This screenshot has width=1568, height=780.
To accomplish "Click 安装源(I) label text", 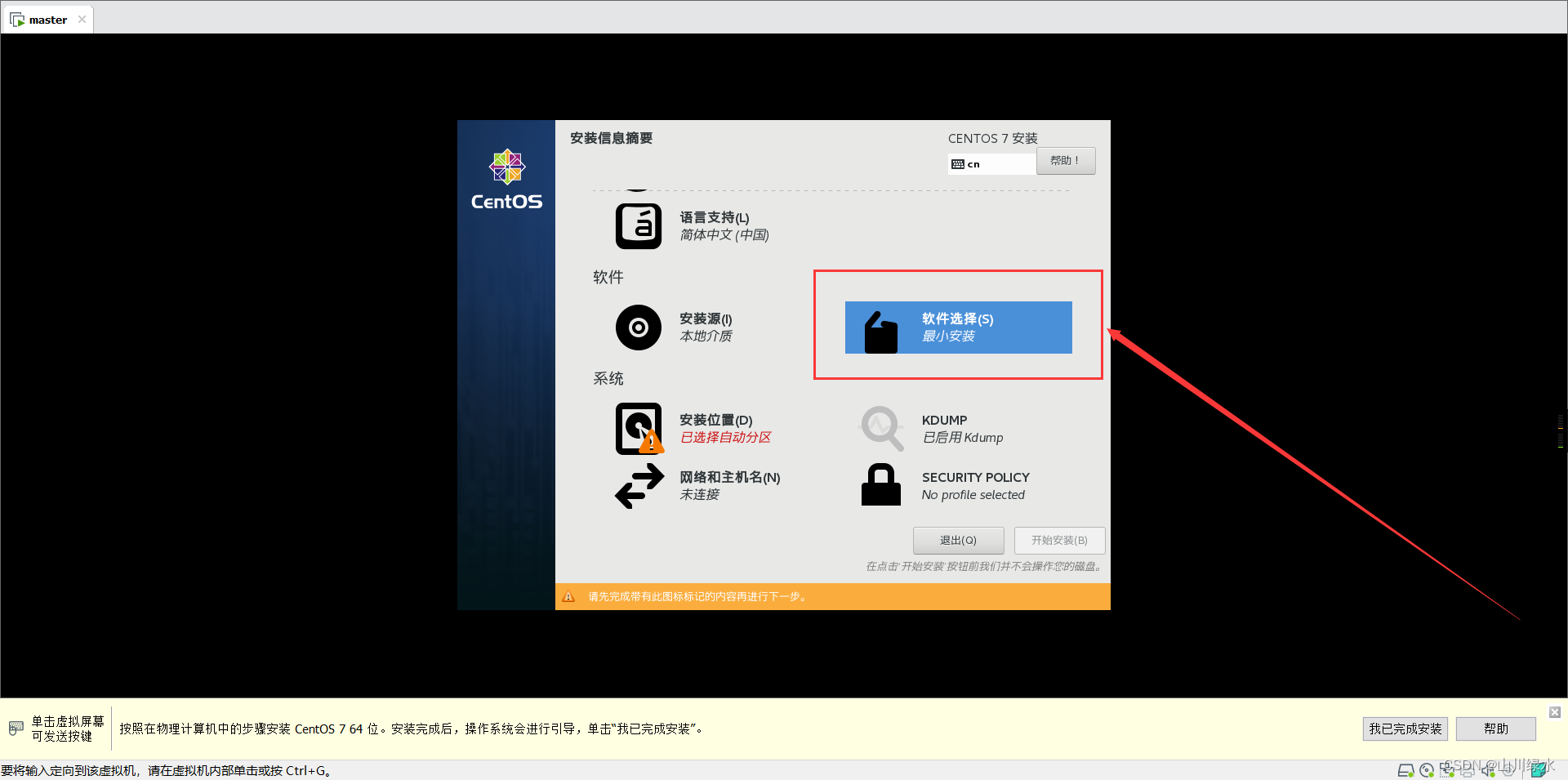I will click(706, 319).
